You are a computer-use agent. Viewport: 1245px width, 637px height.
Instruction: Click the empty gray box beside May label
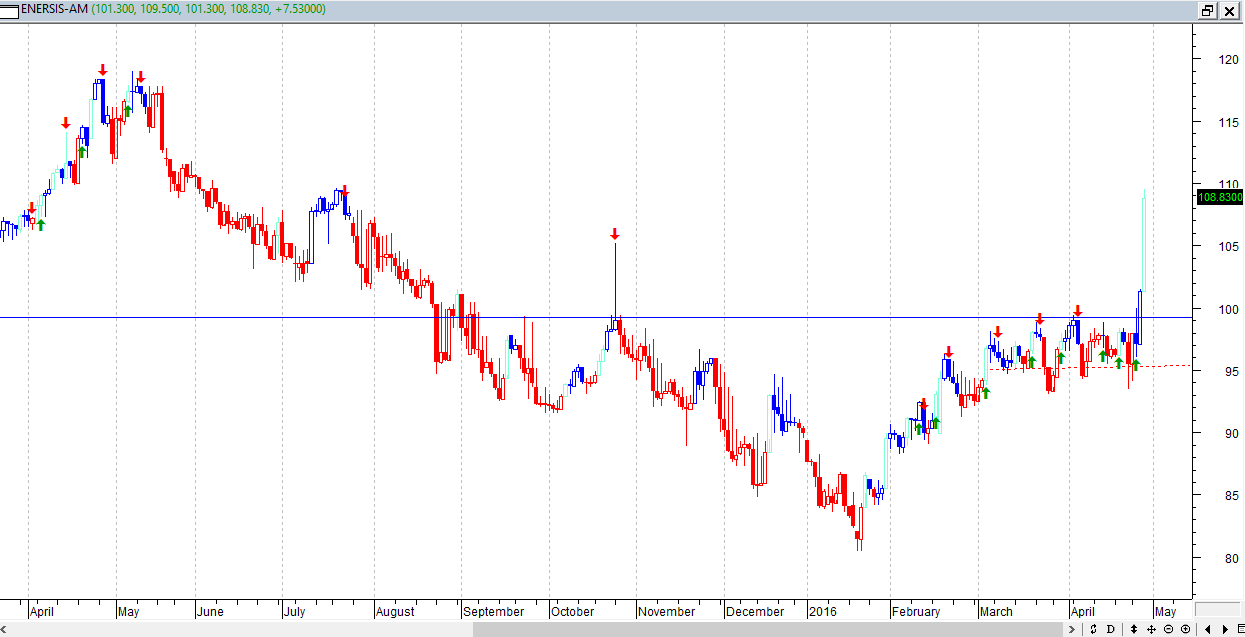[x=1216, y=609]
